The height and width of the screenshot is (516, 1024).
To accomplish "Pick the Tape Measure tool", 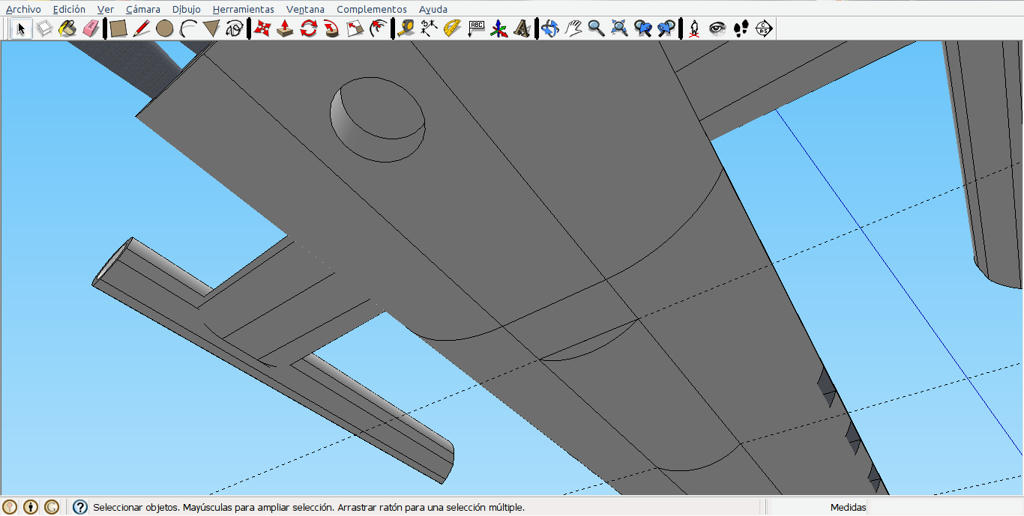I will (406, 28).
